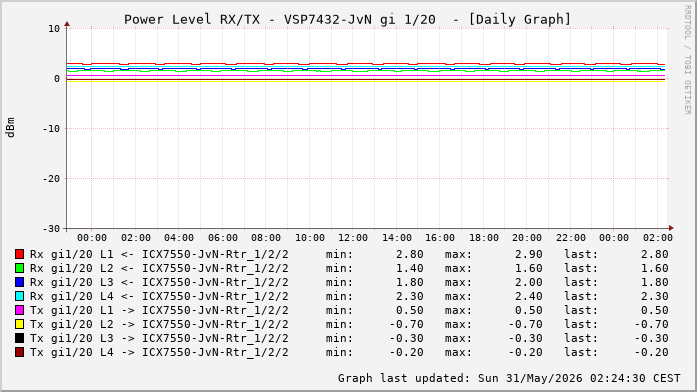Click the 22:00 x-axis time label
The height and width of the screenshot is (392, 697).
(x=570, y=238)
